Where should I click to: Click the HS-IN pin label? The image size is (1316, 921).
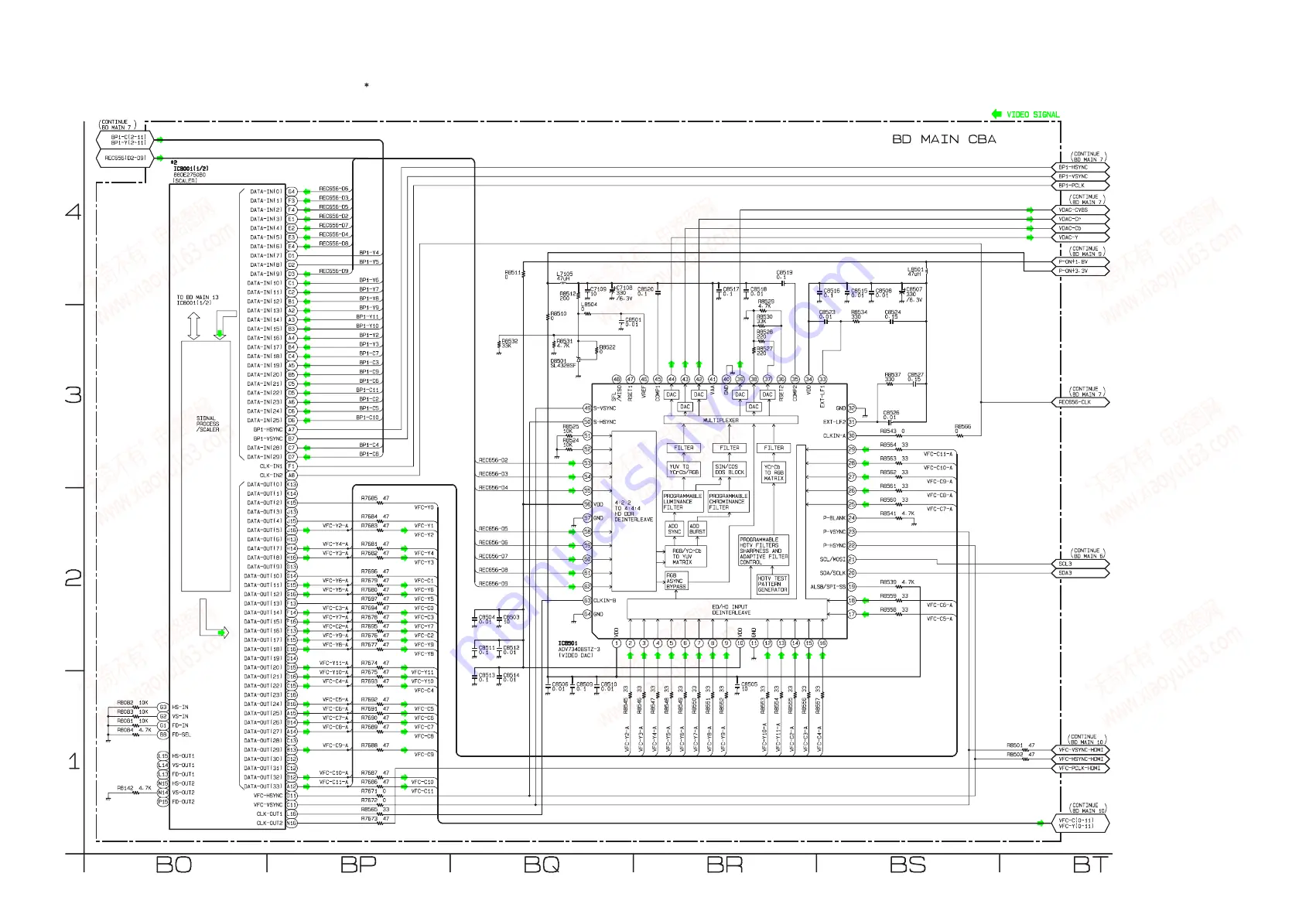coord(179,708)
